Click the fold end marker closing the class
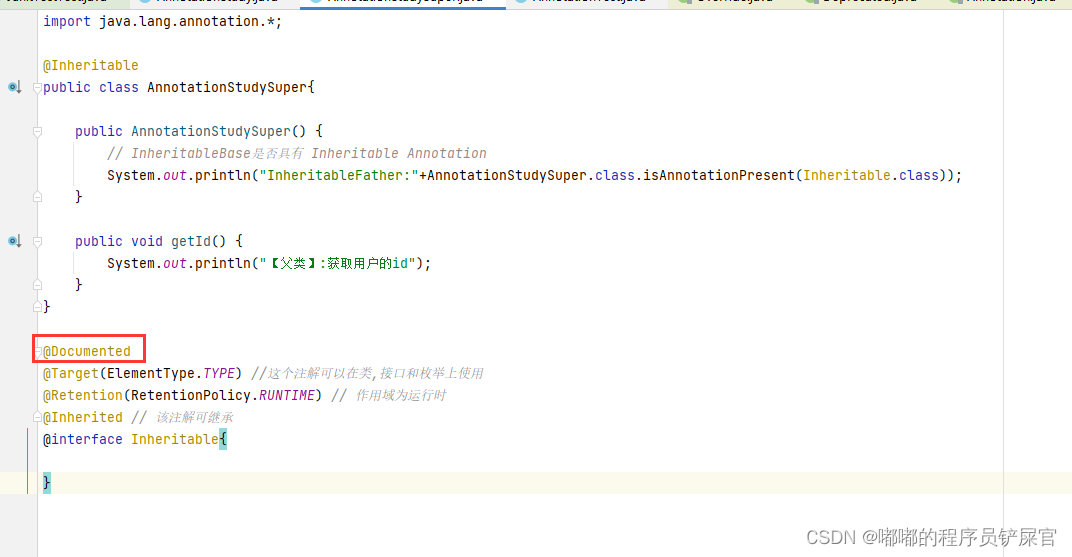1072x557 pixels. coord(38,307)
